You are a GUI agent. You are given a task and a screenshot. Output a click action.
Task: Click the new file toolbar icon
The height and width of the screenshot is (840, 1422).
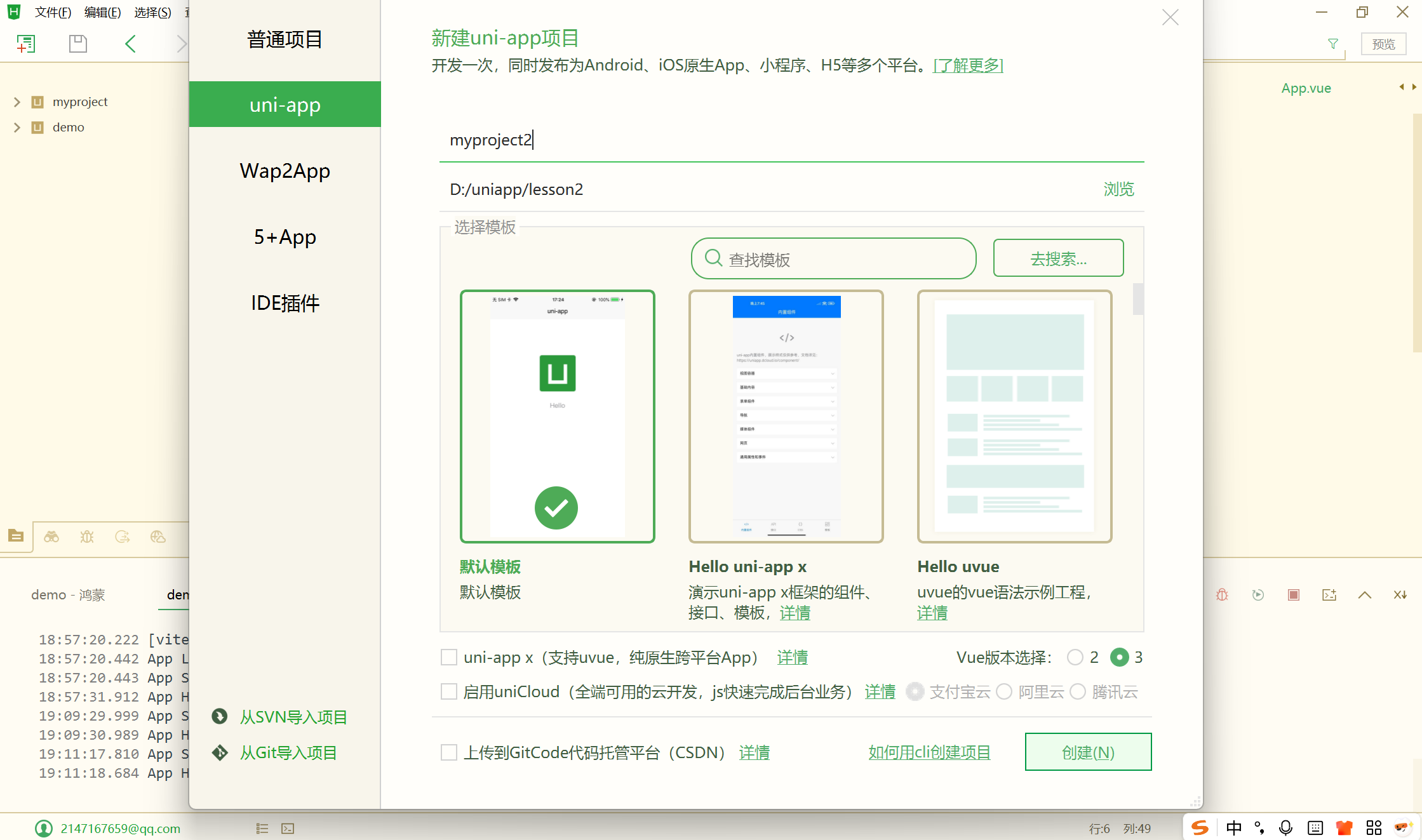coord(26,44)
